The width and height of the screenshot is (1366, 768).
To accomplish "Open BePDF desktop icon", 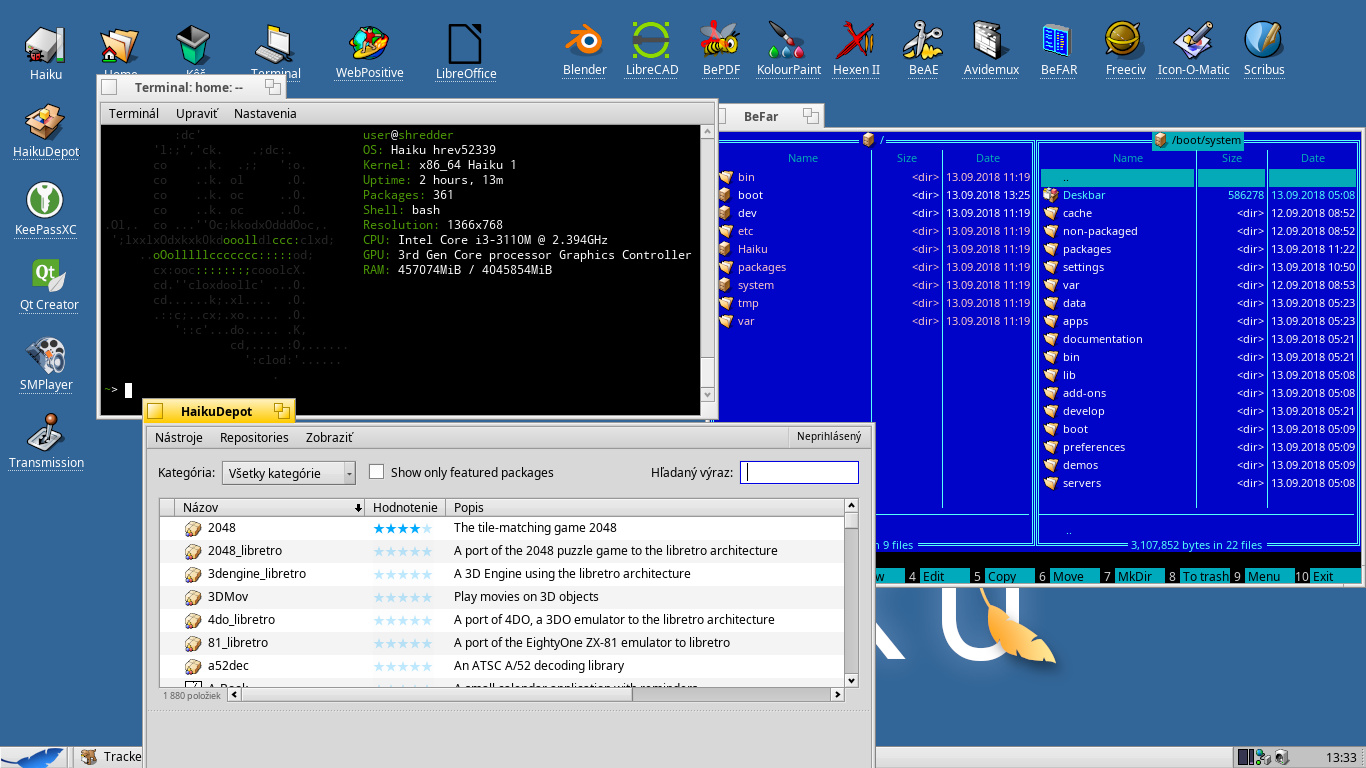I will (720, 40).
